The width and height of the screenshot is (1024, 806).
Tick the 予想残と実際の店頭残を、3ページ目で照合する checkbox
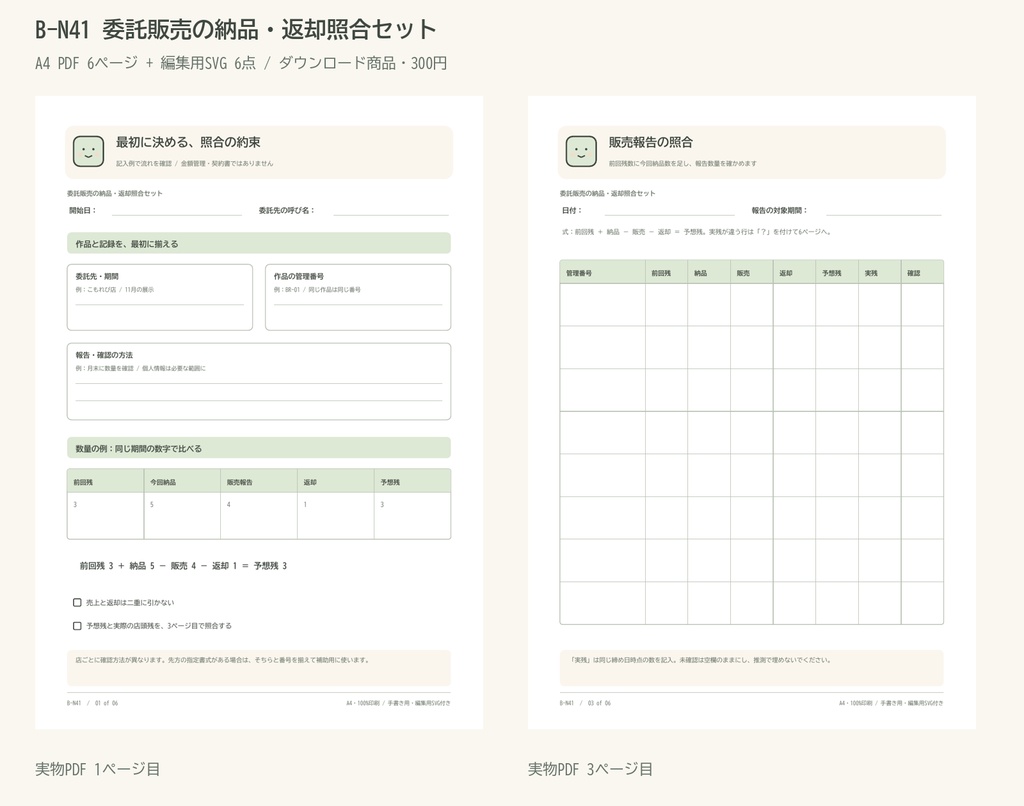click(77, 626)
